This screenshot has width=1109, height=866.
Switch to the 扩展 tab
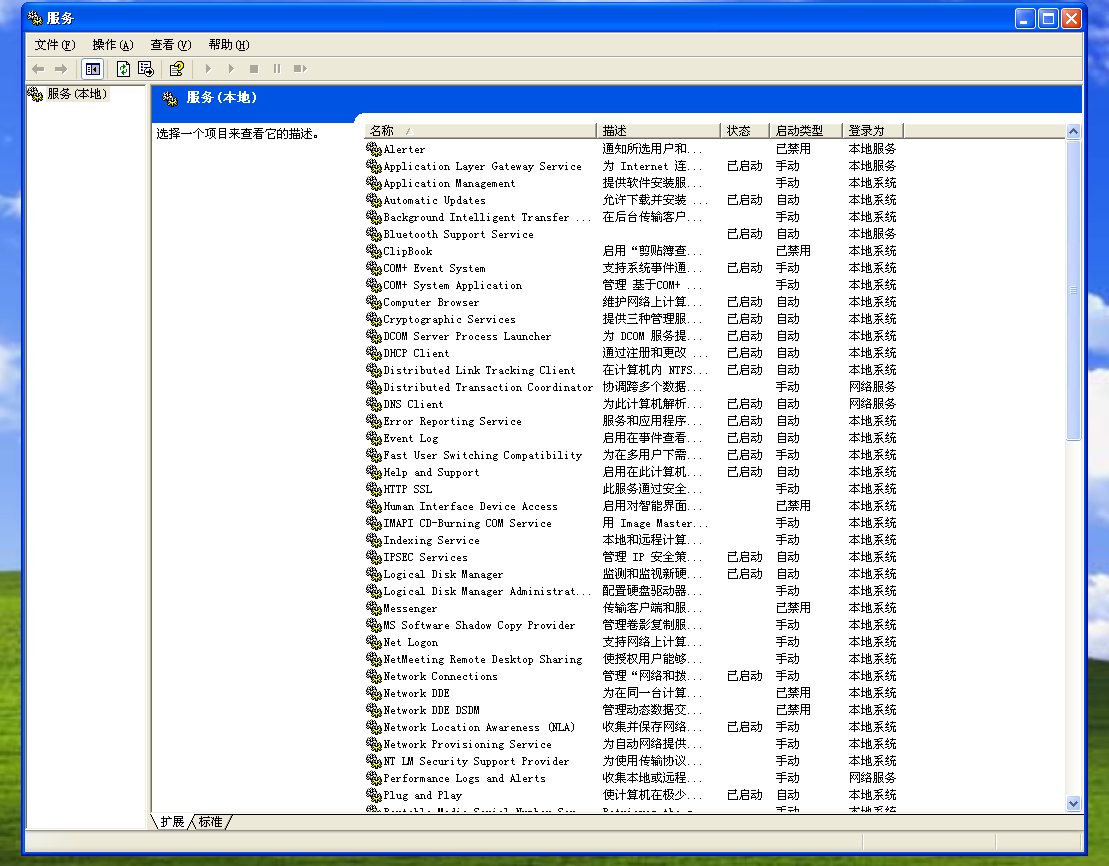point(172,821)
